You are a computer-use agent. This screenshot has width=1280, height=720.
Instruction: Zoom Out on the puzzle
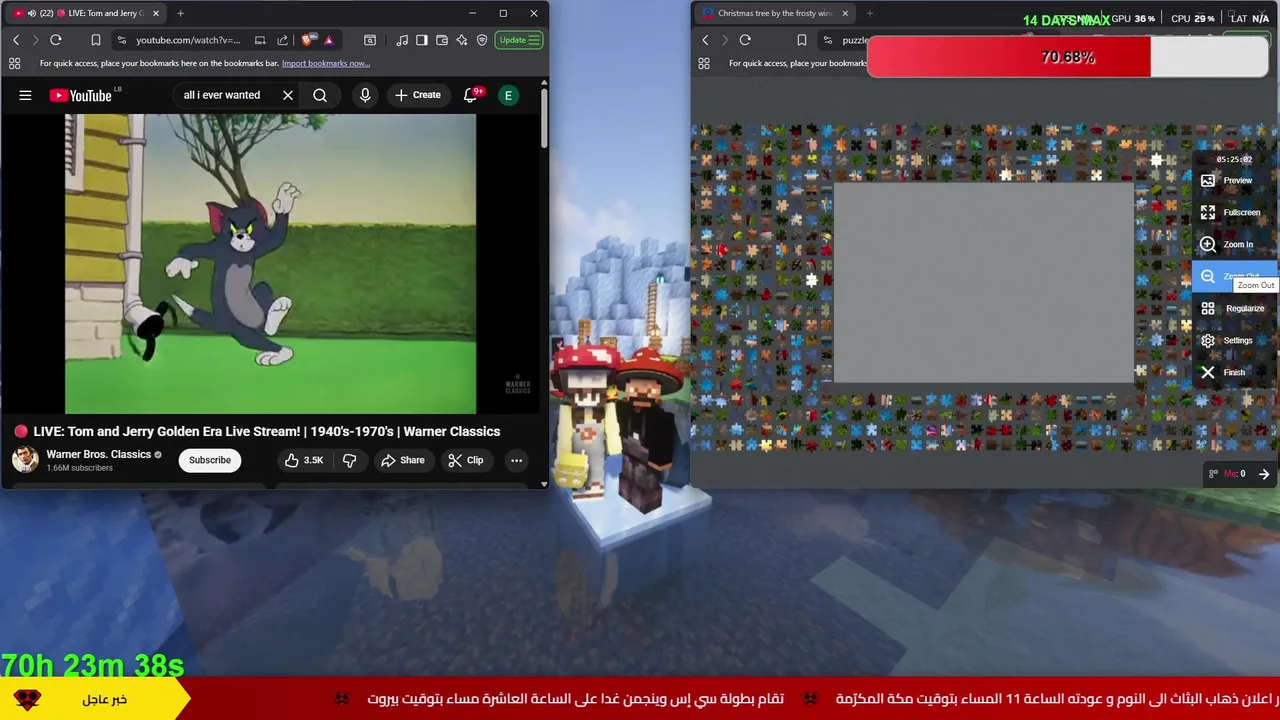(x=1235, y=277)
